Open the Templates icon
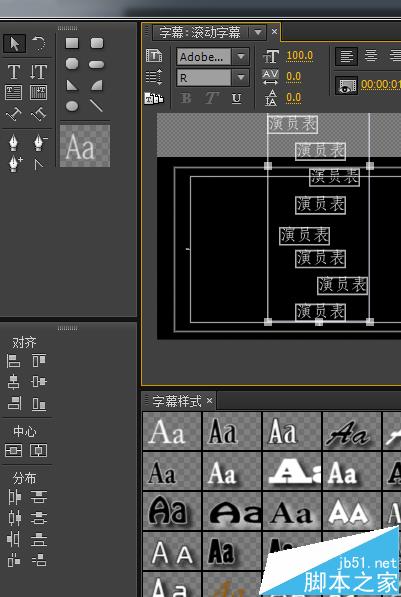This screenshot has height=597, width=401. 154,99
